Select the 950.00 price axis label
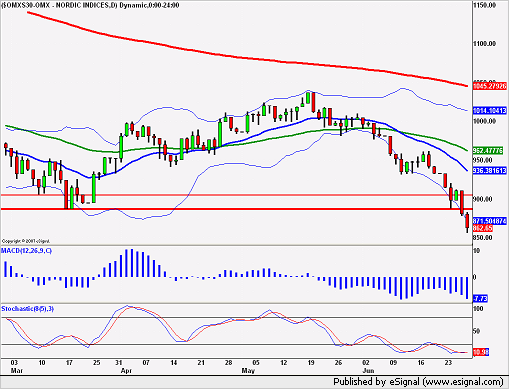 482,160
